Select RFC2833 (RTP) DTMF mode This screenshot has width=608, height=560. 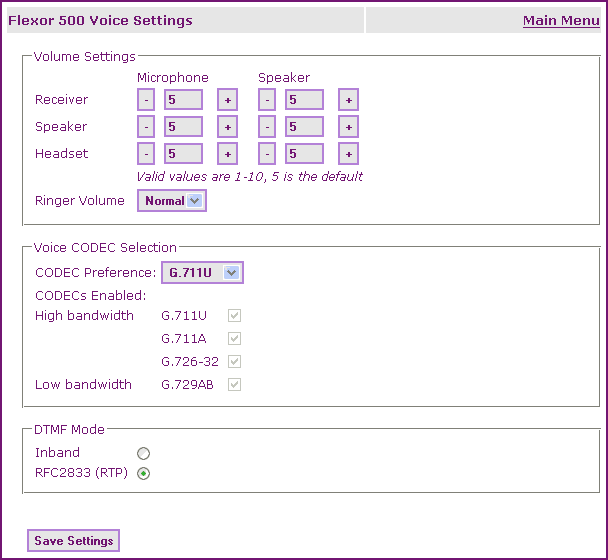(x=143, y=473)
